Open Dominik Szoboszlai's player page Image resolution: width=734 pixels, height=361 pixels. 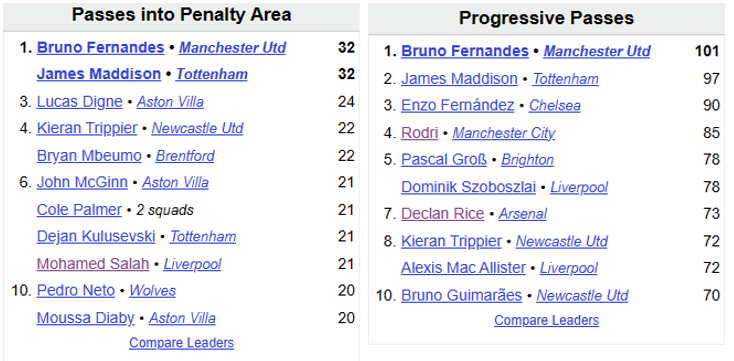(469, 187)
